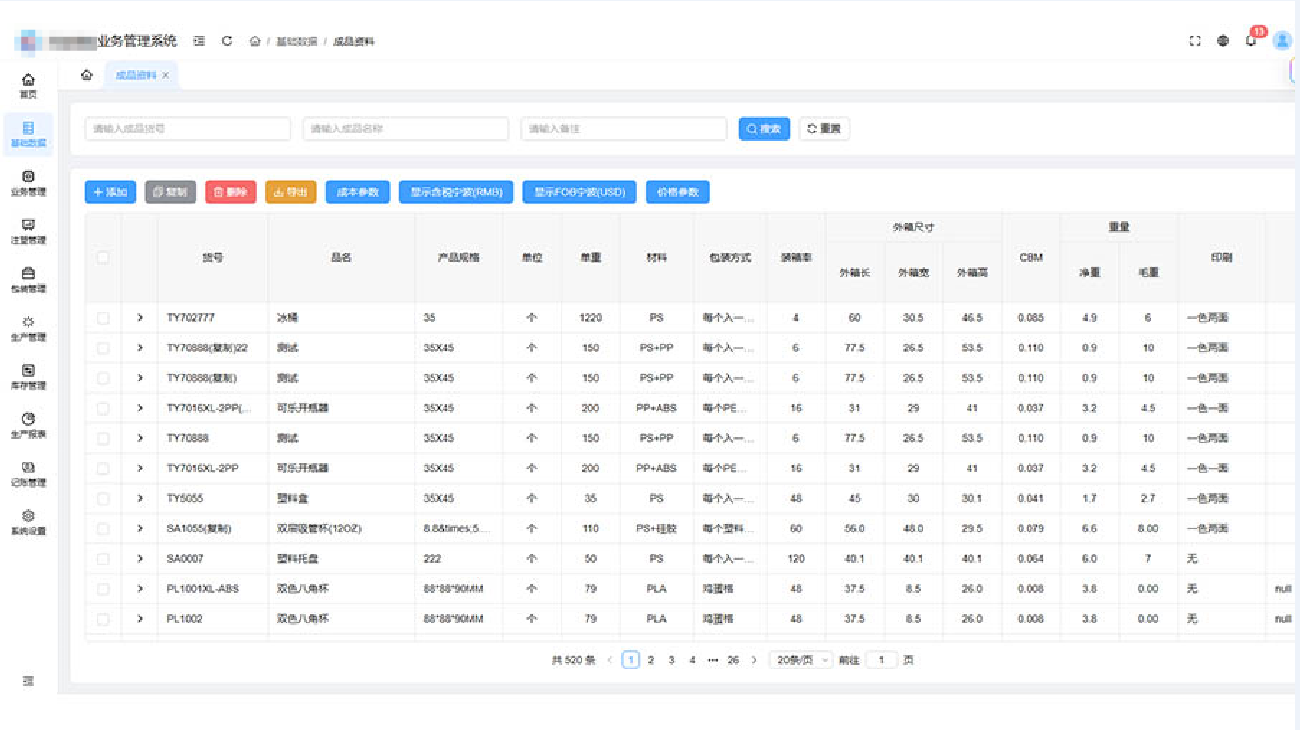
Task: Check the row TY70888(复制)22
Action: (x=103, y=348)
